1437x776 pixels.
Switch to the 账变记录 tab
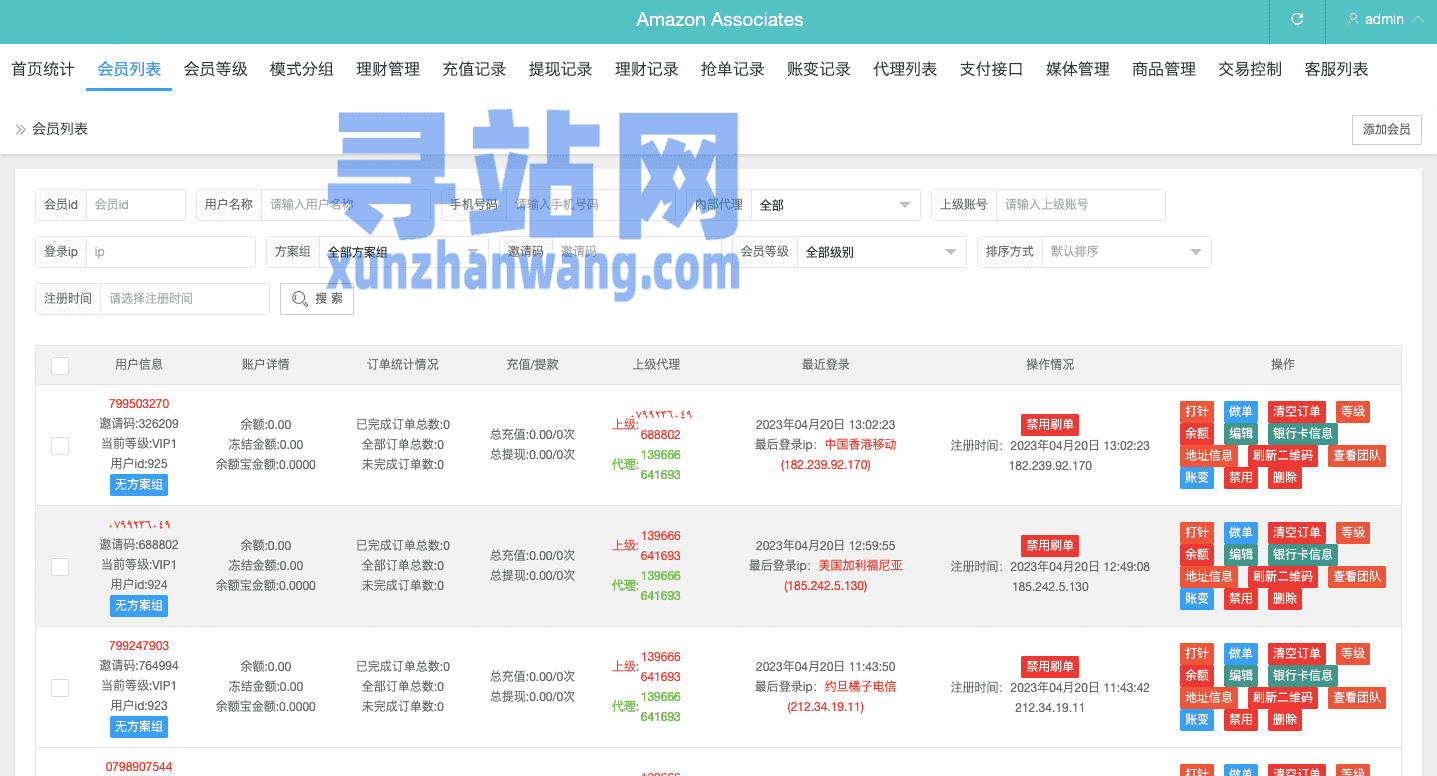coord(819,69)
